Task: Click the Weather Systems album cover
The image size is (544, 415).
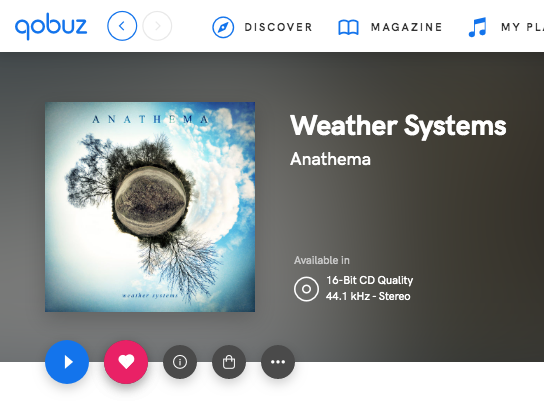Action: click(150, 207)
